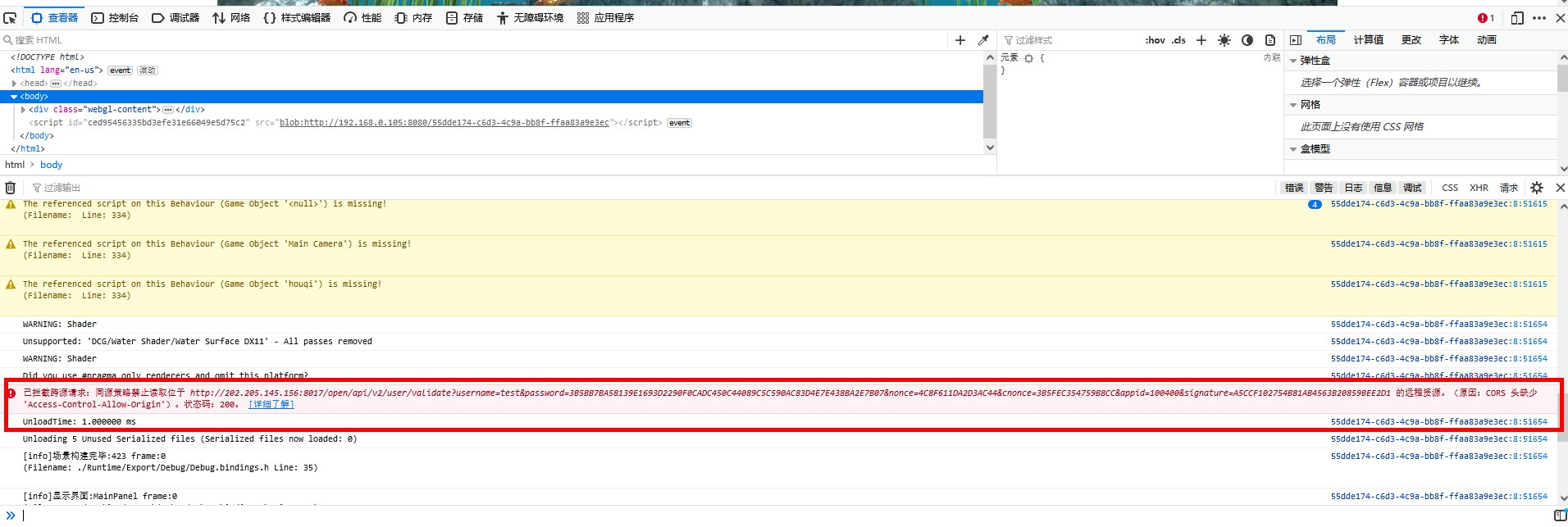Clear console output with trash icon
Image resolution: width=1568 pixels, height=527 pixels.
(x=11, y=188)
